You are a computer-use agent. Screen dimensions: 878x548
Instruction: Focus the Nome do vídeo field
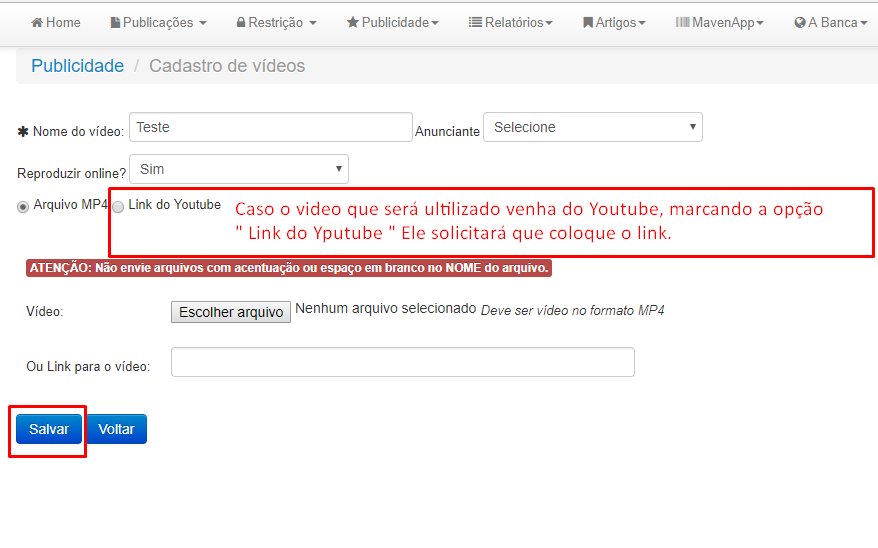(x=271, y=127)
